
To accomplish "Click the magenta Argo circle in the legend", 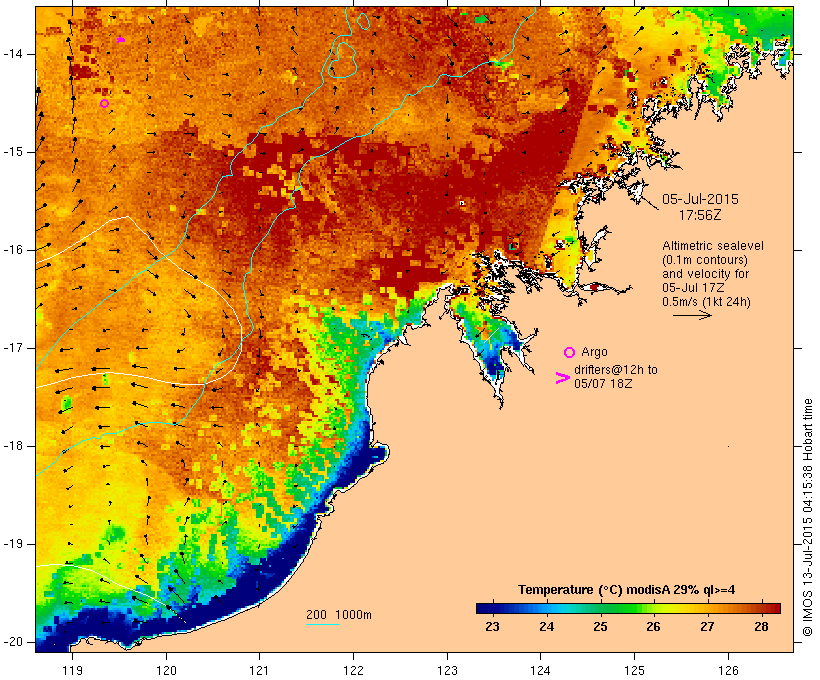I will point(570,353).
